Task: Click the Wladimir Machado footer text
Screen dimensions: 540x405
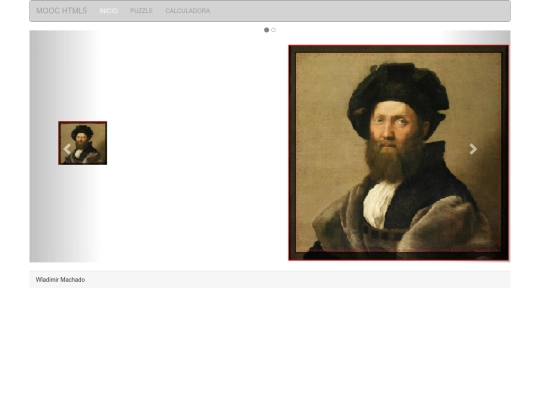Action: pos(60,280)
